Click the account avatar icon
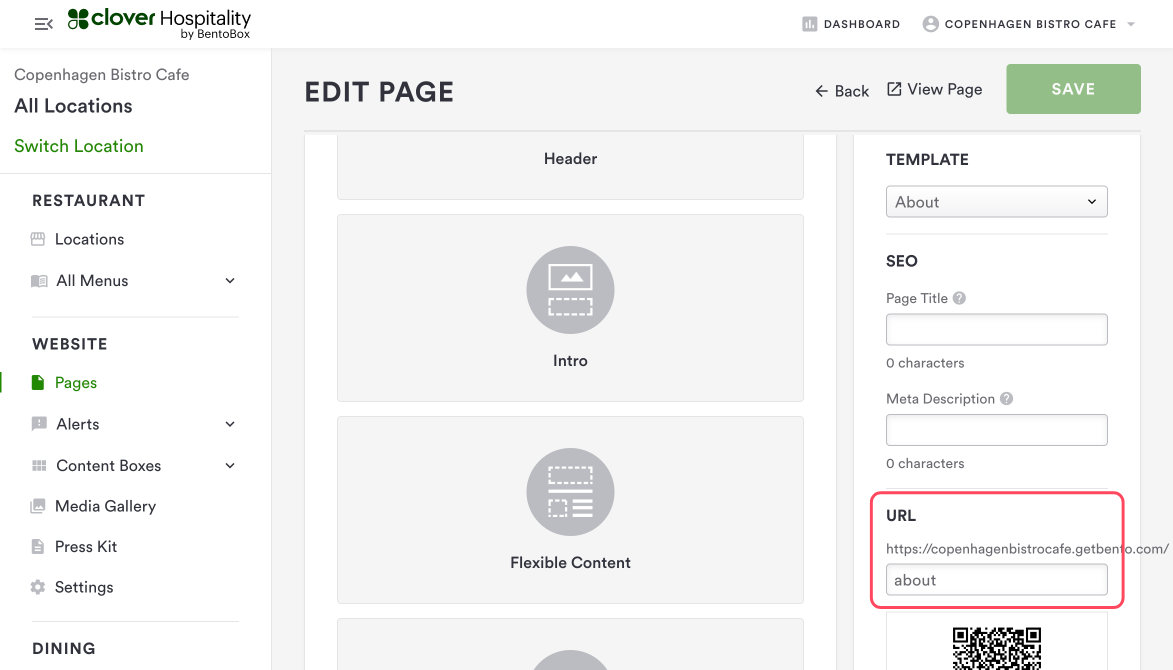Viewport: 1173px width, 670px height. coord(931,24)
